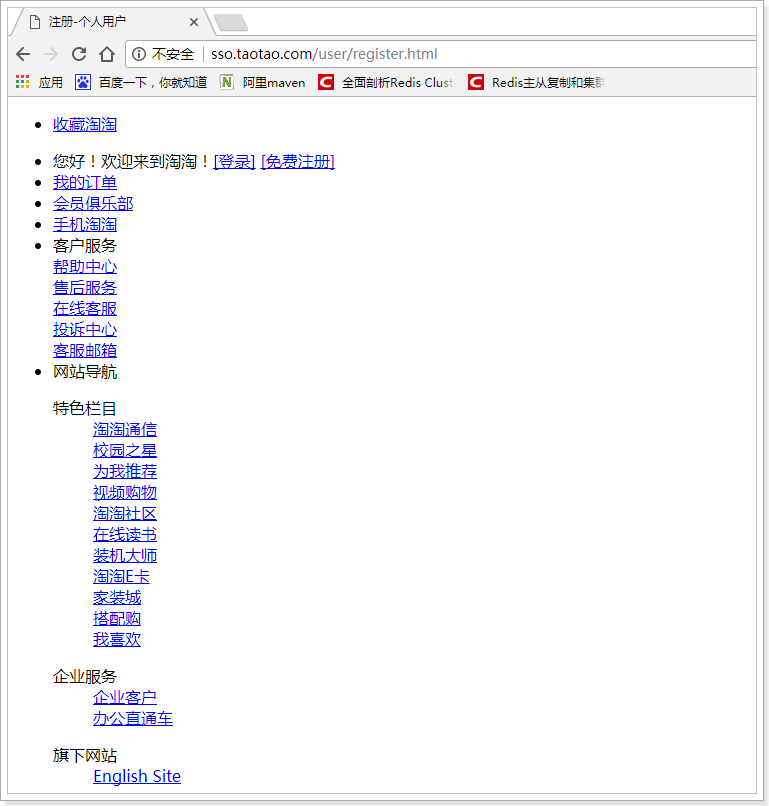Open the English Site link

tap(137, 776)
